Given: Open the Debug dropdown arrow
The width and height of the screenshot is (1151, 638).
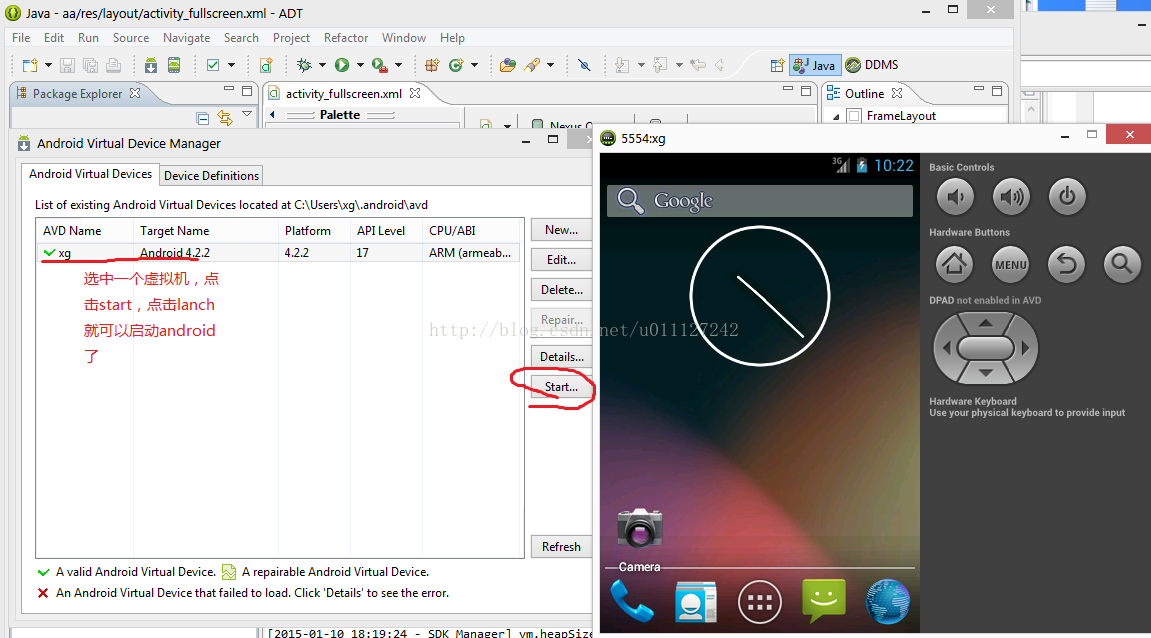Looking at the screenshot, I should (322, 65).
